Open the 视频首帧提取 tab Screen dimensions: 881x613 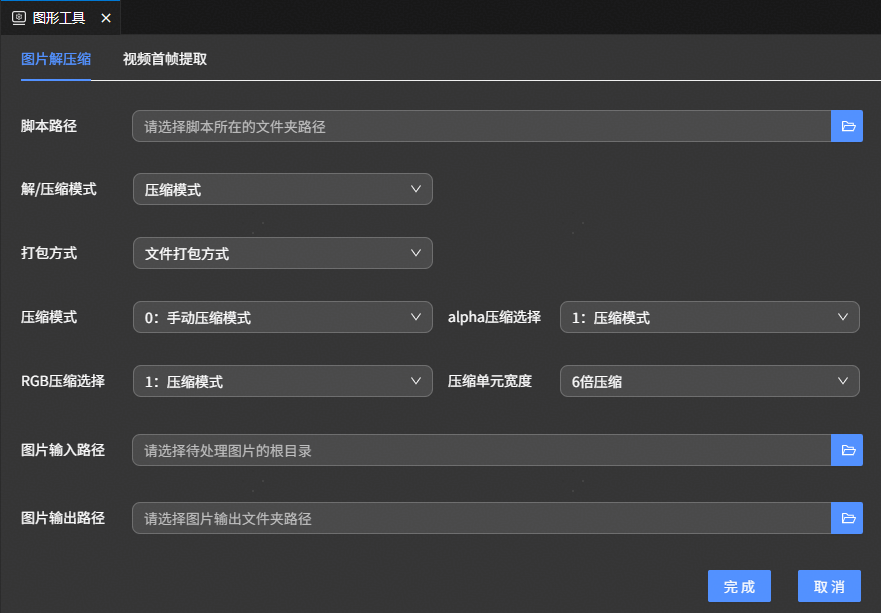[x=165, y=59]
